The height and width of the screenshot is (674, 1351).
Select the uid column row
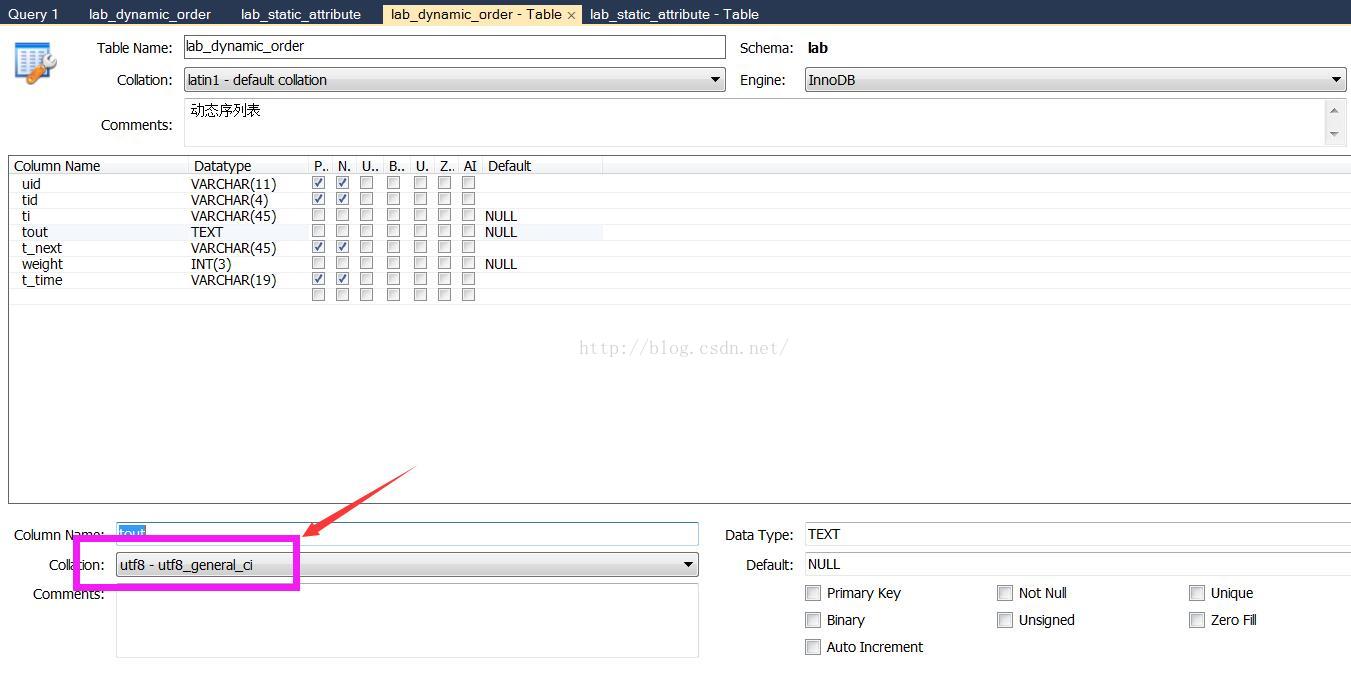coord(306,184)
